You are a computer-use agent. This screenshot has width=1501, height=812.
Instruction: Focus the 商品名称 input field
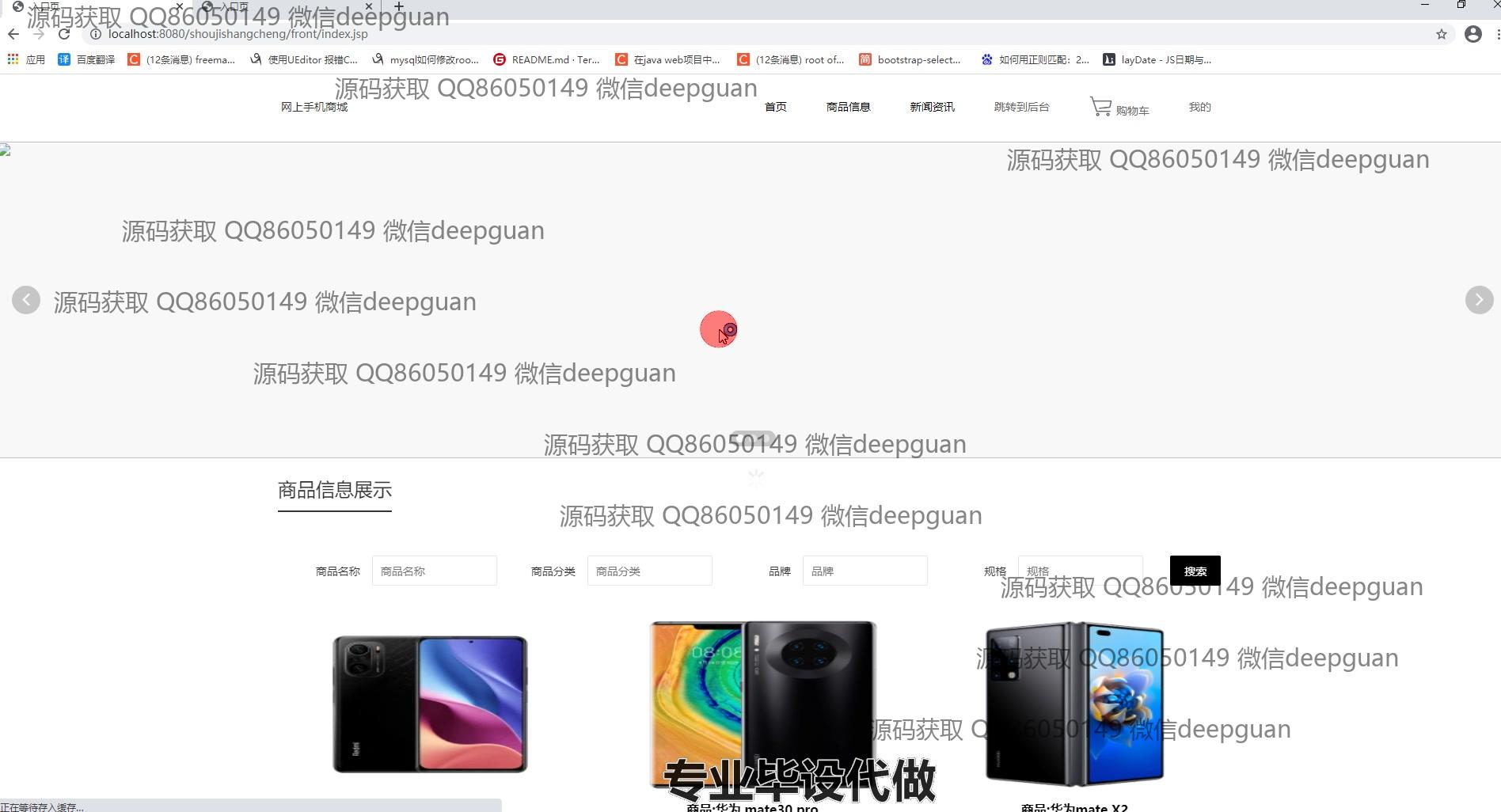(x=434, y=571)
